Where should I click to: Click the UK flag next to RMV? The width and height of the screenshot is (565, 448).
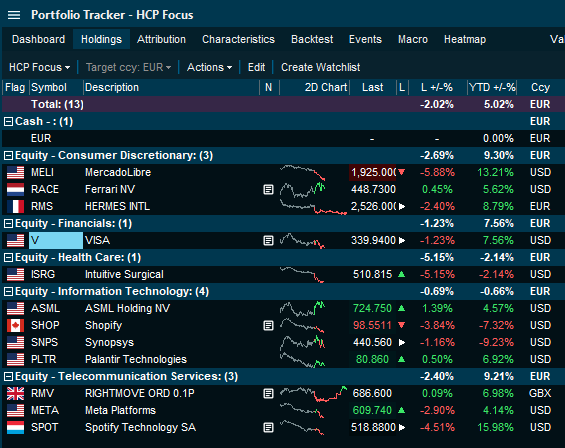point(15,393)
